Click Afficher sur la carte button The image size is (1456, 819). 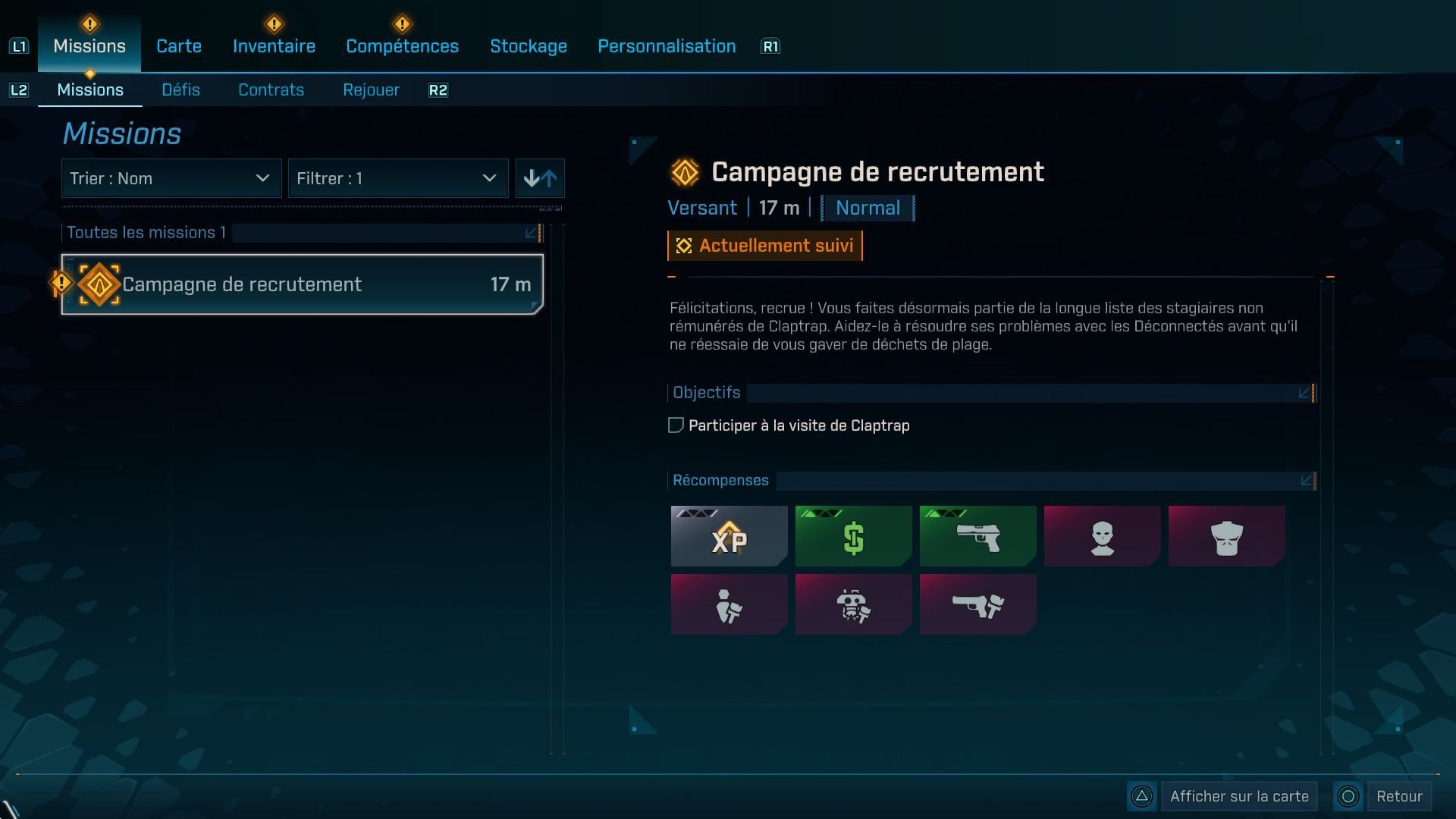tap(1239, 796)
